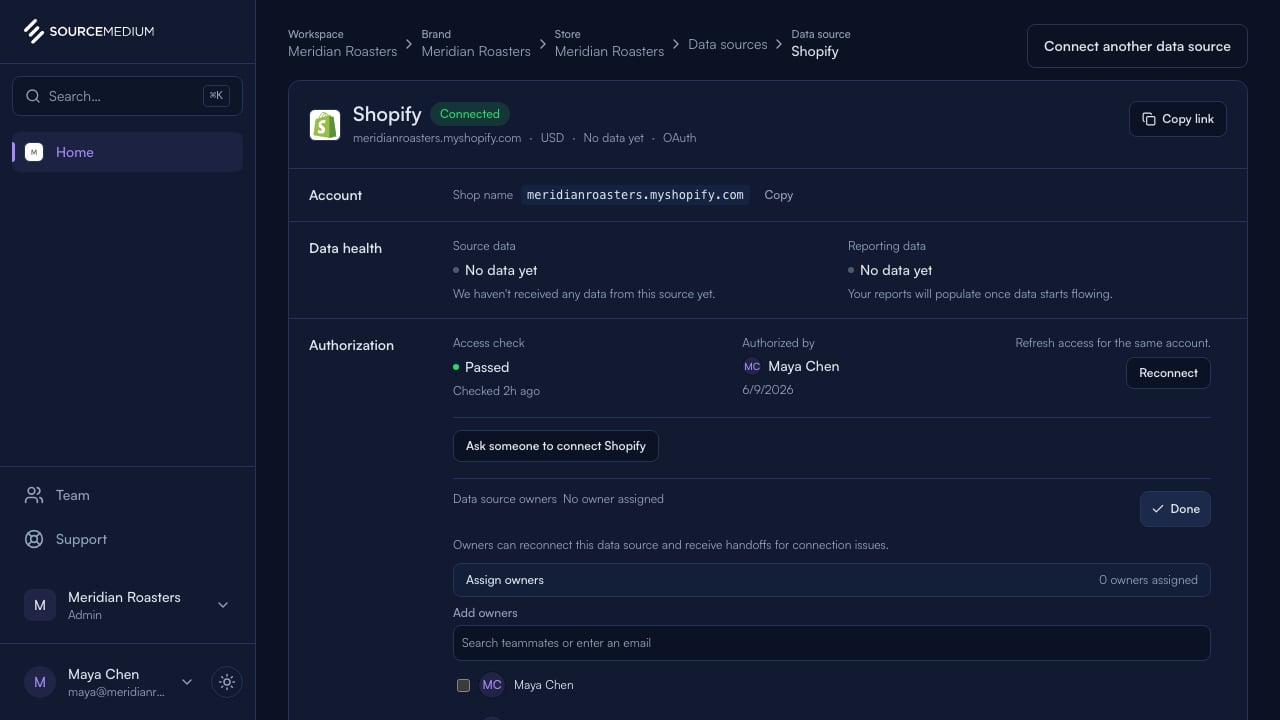Click the Access check Passed status
This screenshot has height=720, width=1280.
pos(481,367)
